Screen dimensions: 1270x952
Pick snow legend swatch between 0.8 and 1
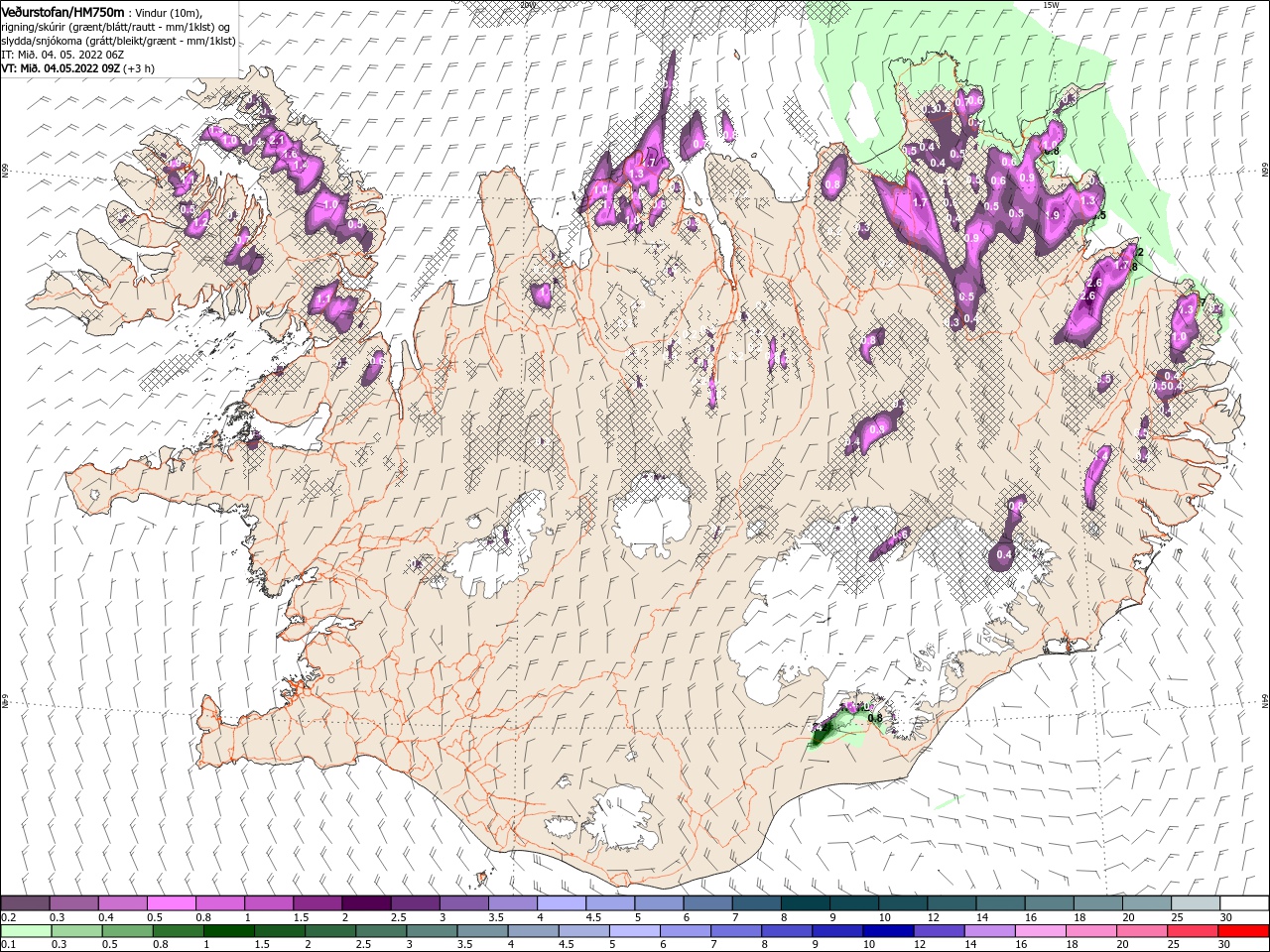(219, 903)
